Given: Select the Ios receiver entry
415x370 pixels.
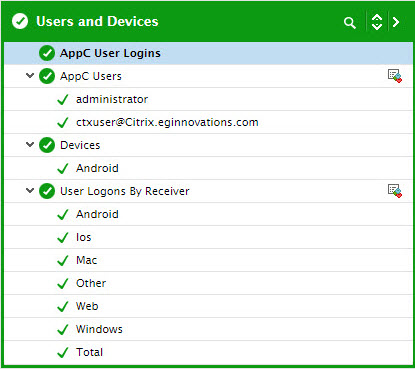Looking at the screenshot, I should pos(83,237).
